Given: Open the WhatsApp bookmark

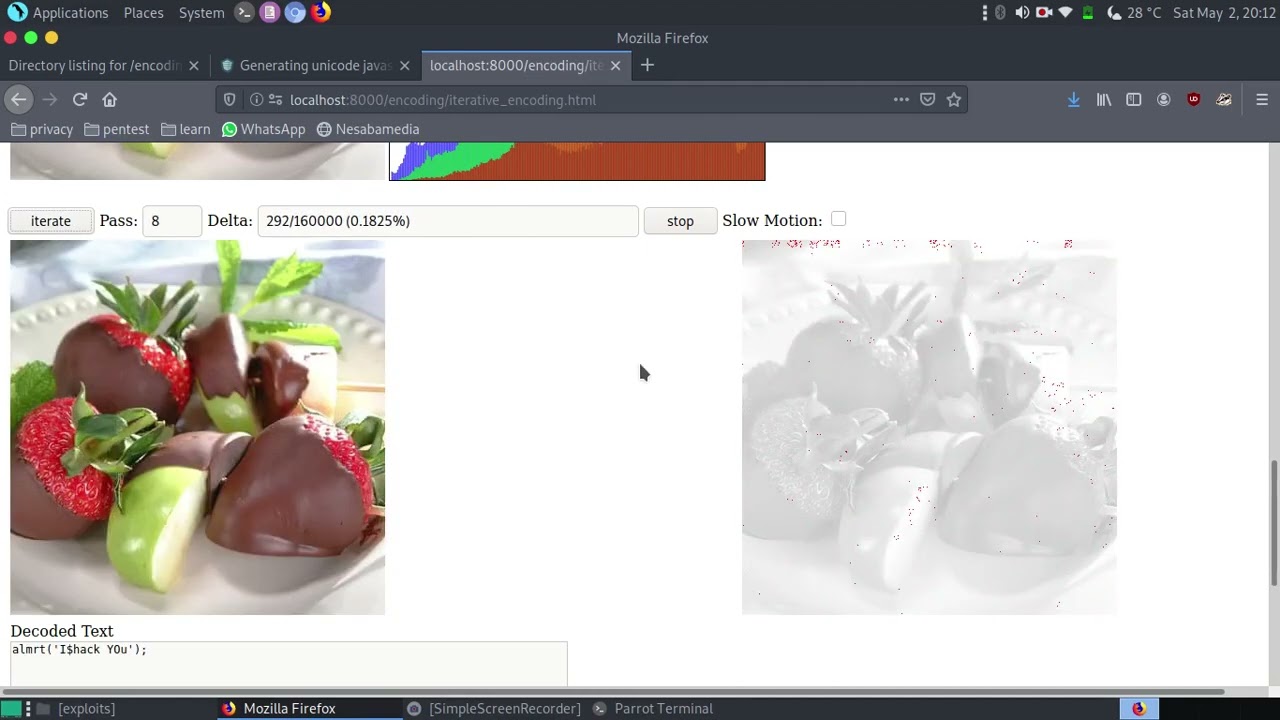Looking at the screenshot, I should pos(264,129).
